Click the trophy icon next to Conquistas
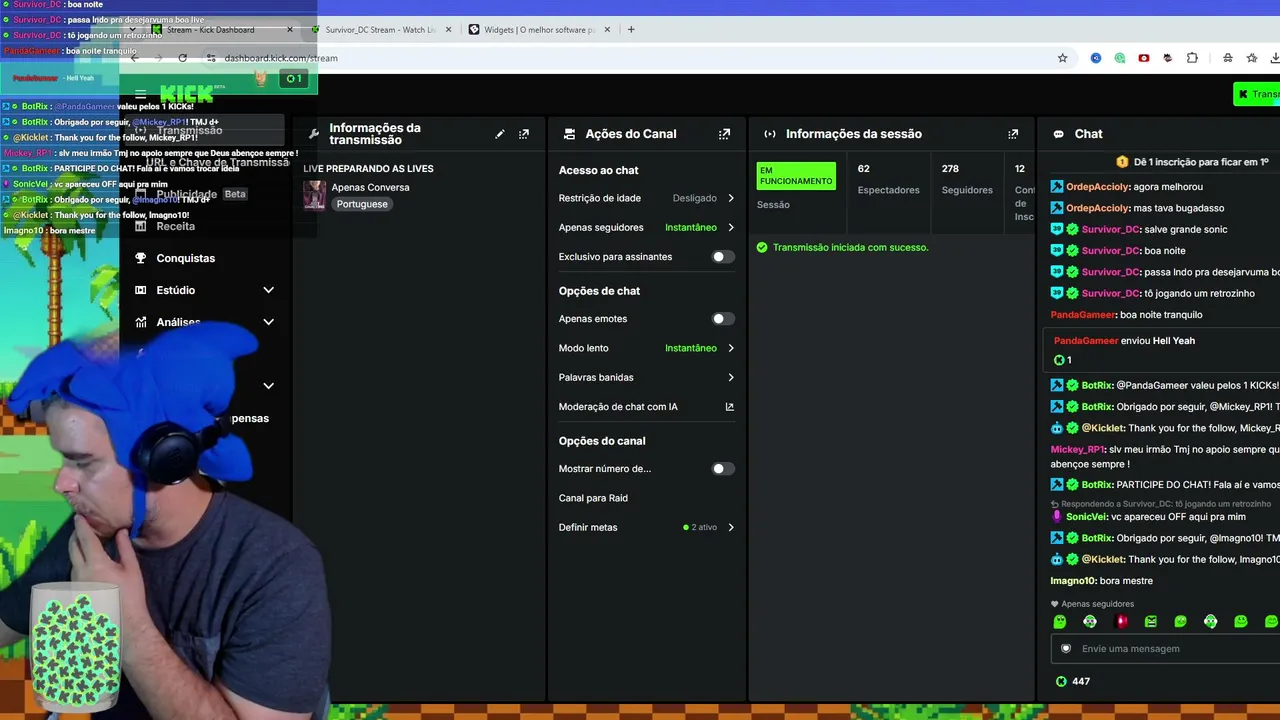1280x720 pixels. click(141, 258)
